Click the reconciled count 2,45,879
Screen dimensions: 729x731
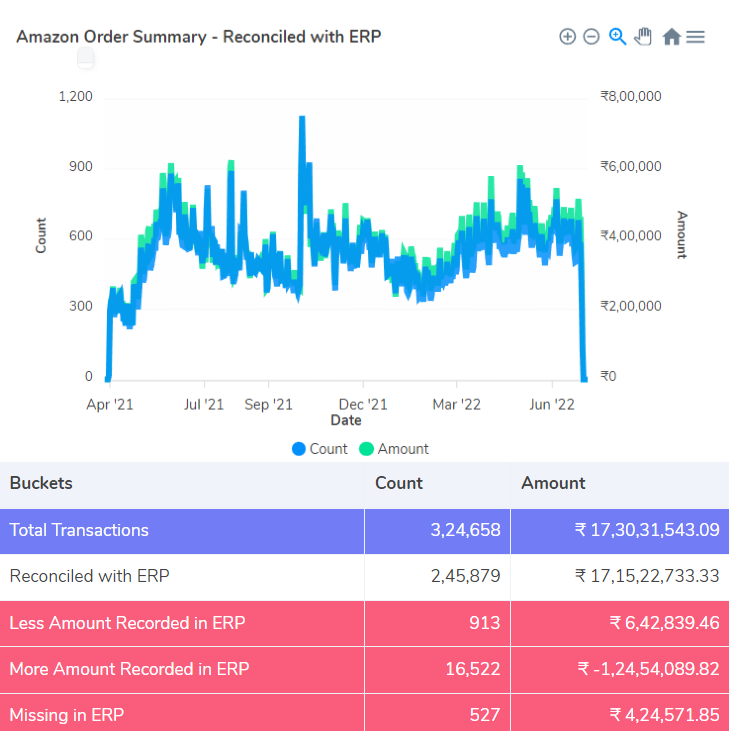(465, 577)
